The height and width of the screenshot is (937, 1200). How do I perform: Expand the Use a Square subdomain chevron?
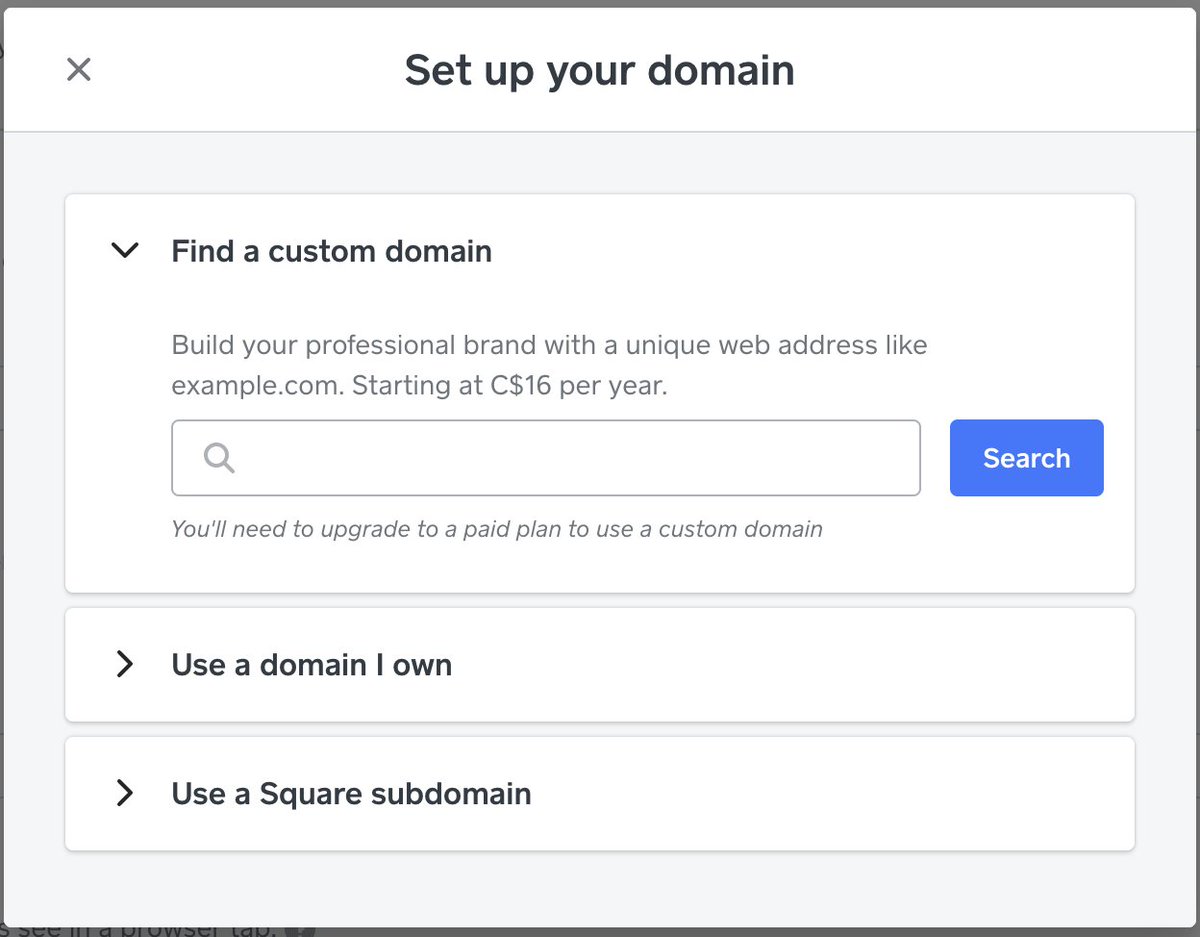click(125, 794)
